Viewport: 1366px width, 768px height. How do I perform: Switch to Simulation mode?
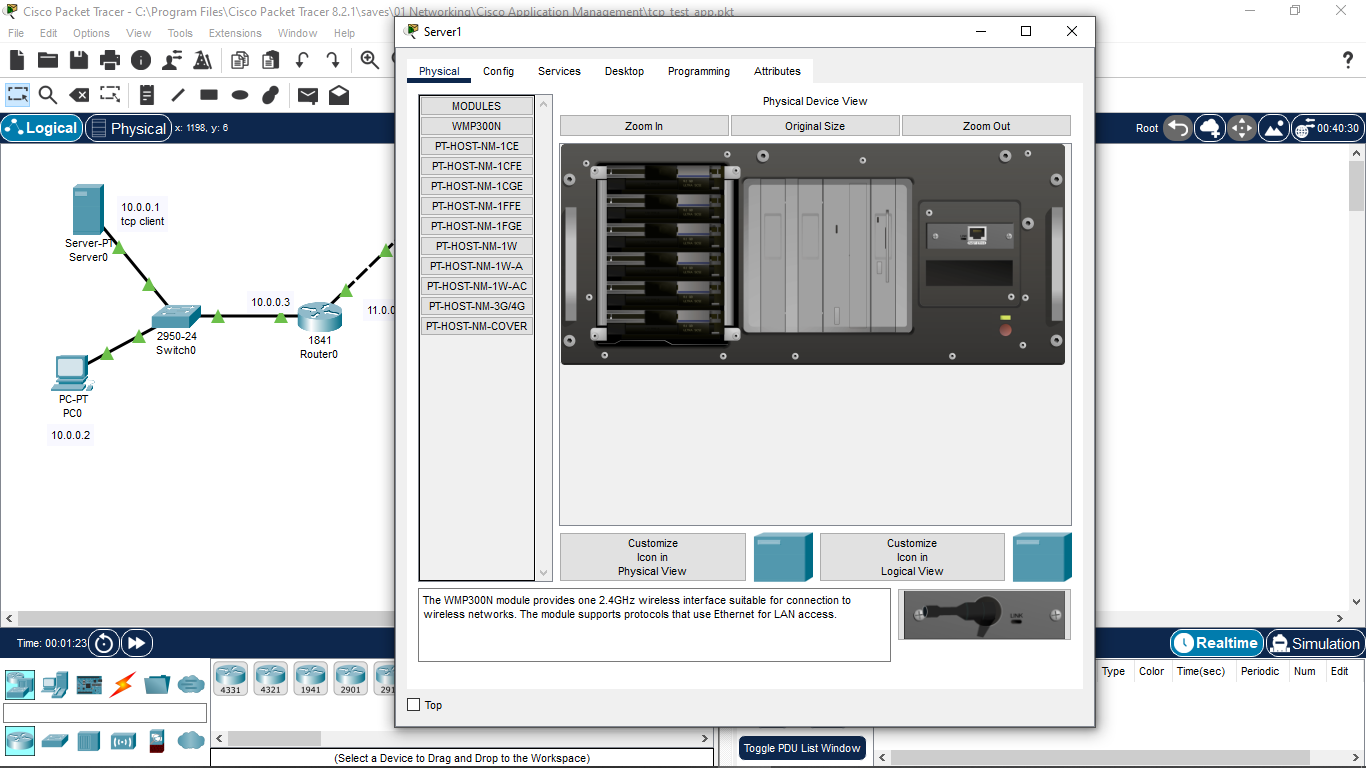[1314, 643]
